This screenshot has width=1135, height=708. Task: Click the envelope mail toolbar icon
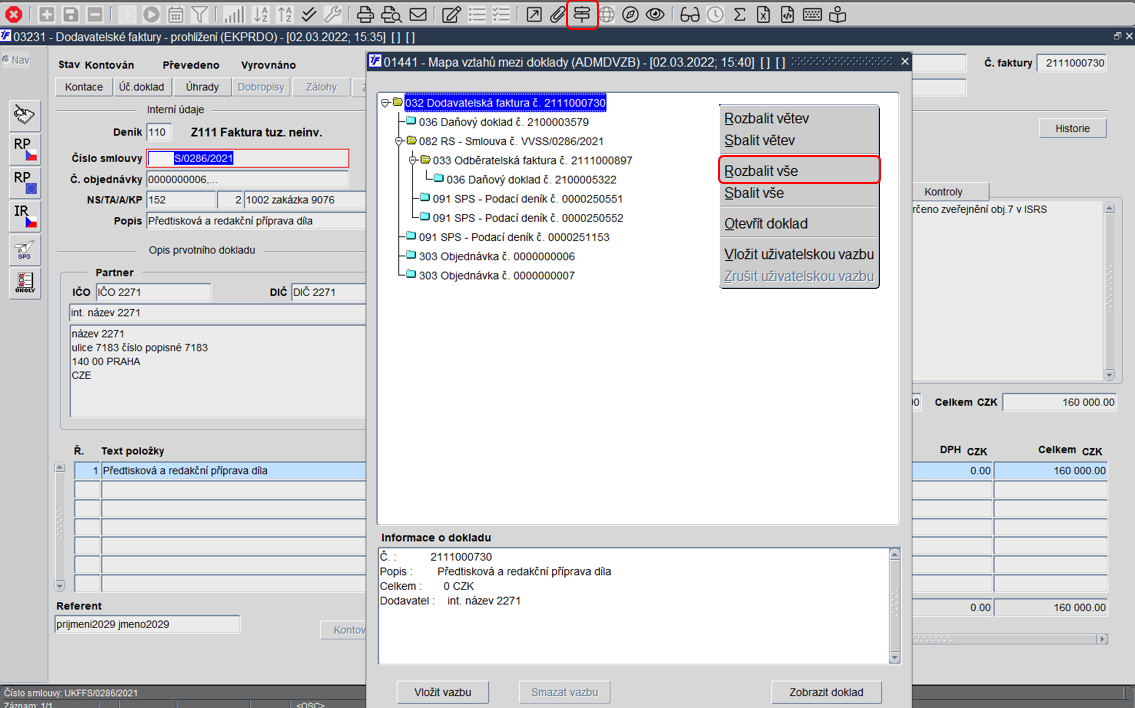pyautogui.click(x=418, y=14)
